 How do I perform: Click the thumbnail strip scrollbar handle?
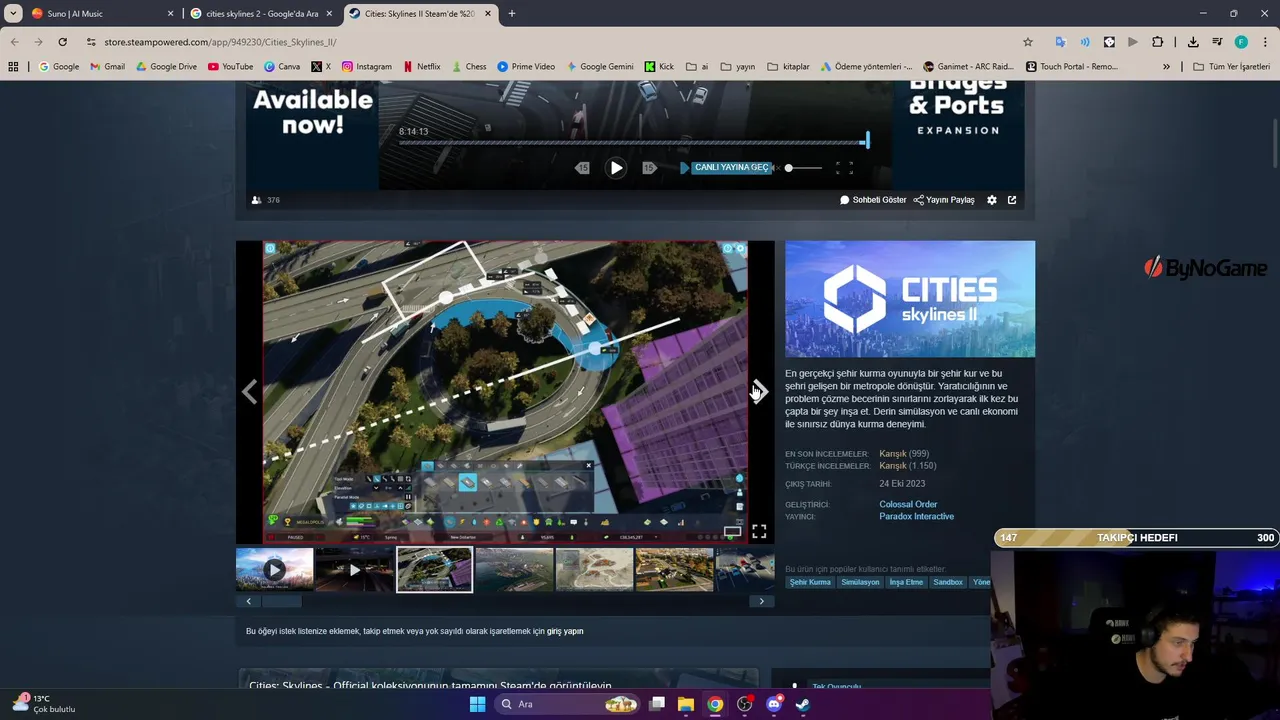(x=281, y=601)
